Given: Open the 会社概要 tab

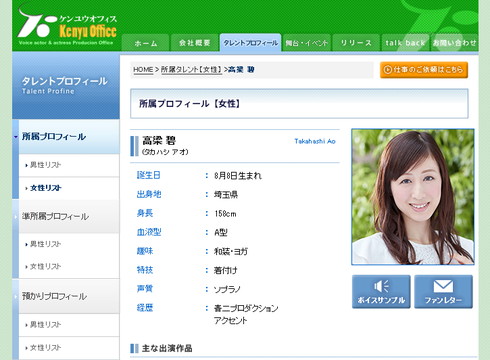Looking at the screenshot, I should (195, 43).
